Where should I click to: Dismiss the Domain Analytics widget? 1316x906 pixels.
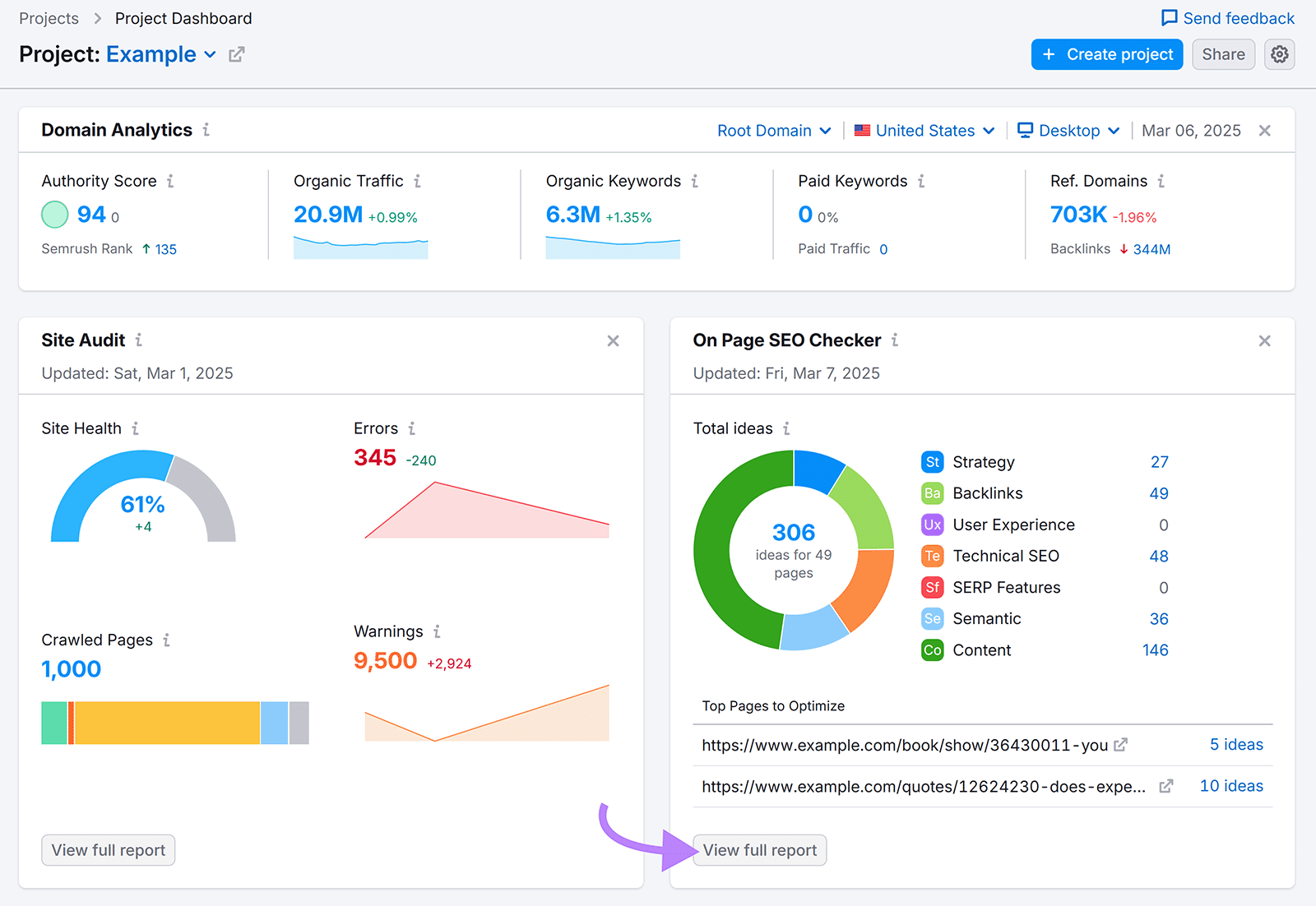(1264, 130)
